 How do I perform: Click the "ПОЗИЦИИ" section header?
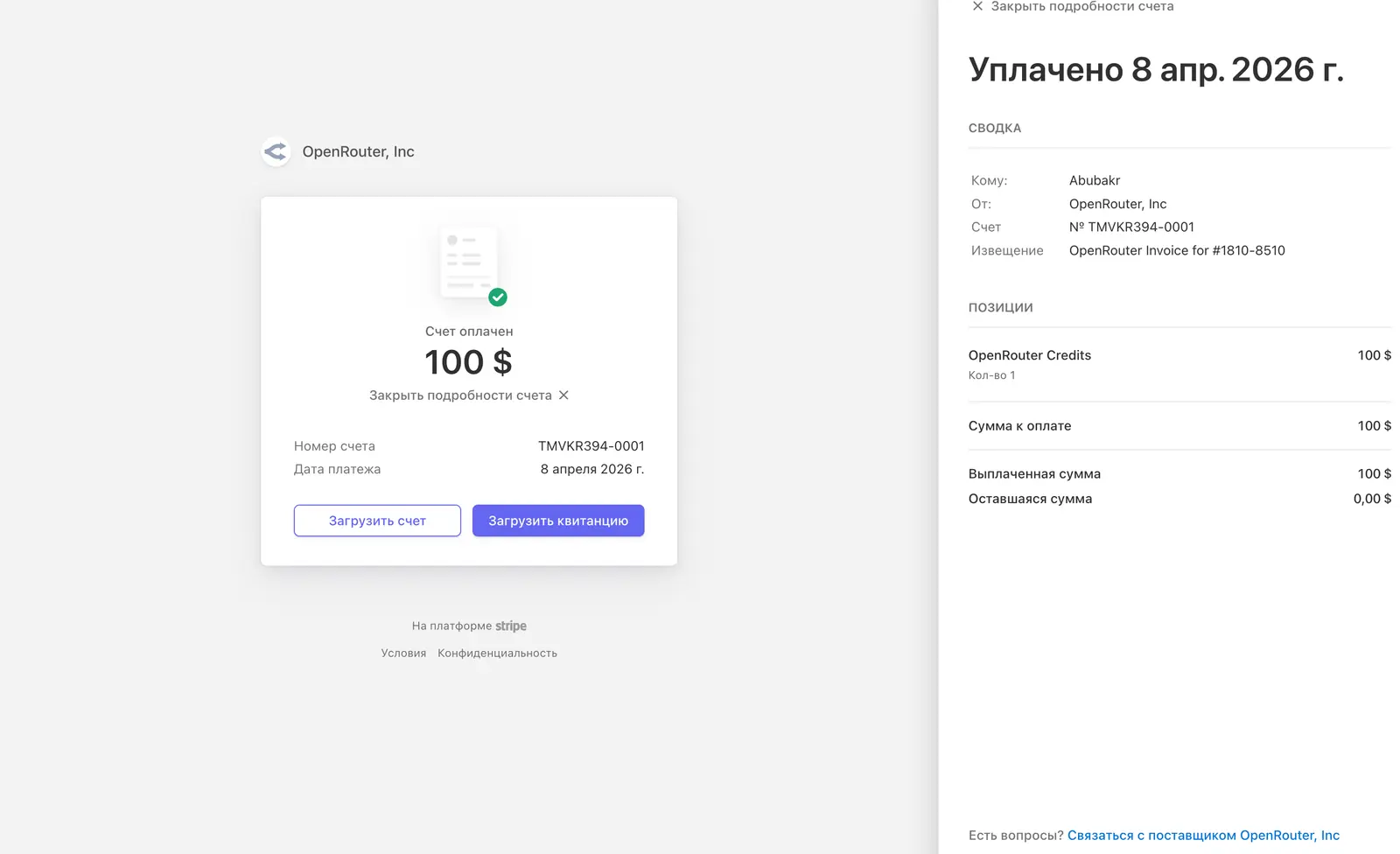[x=1001, y=307]
